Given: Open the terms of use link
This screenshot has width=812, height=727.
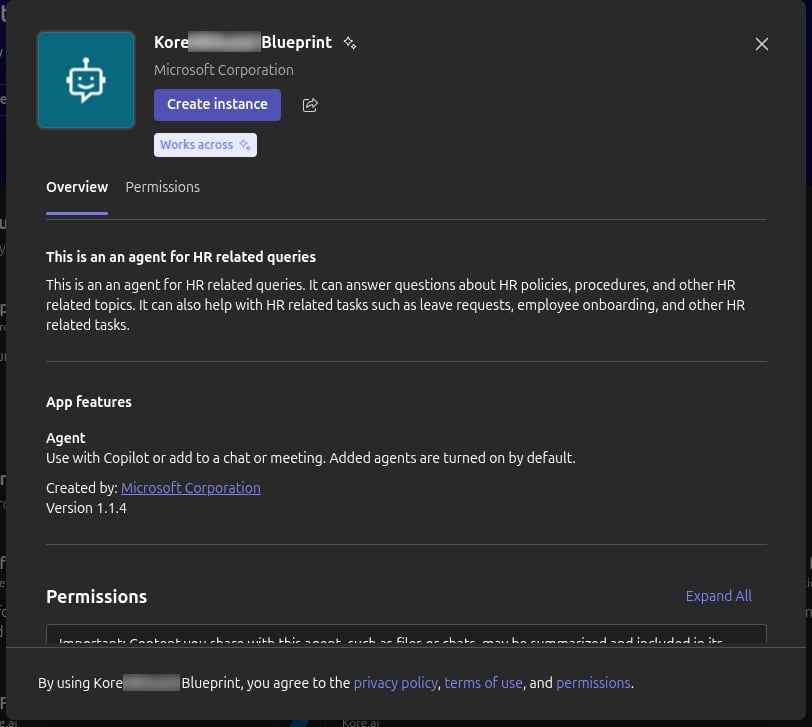Looking at the screenshot, I should 483,683.
